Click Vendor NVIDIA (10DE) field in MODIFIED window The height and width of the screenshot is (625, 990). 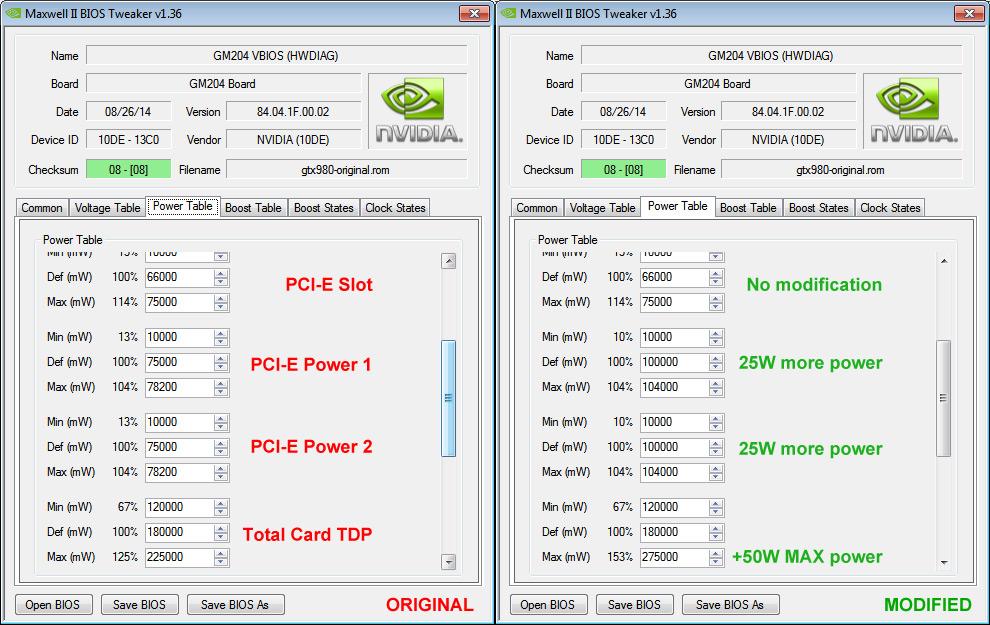point(788,140)
